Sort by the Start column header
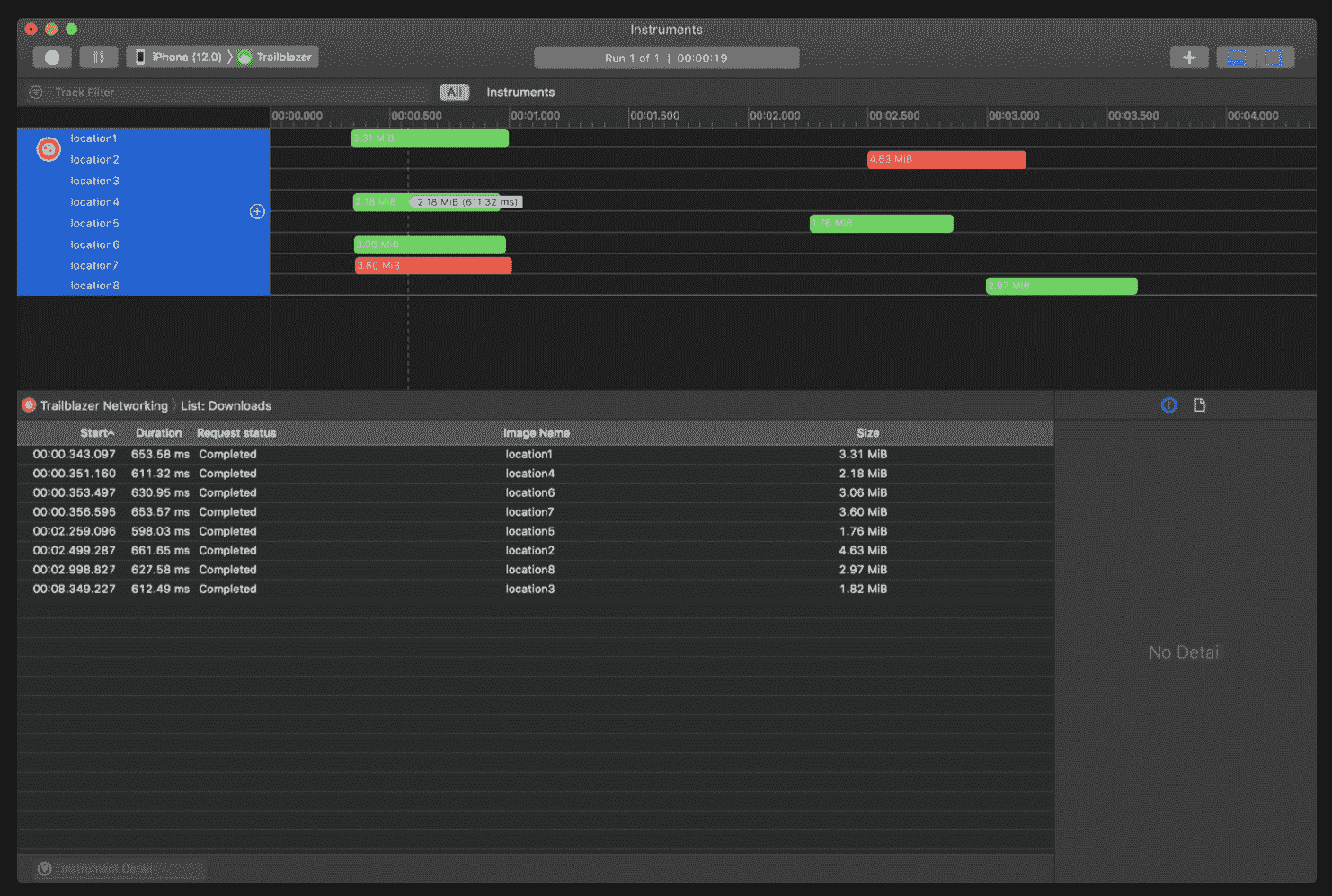Viewport: 1332px width, 896px height. 97,433
